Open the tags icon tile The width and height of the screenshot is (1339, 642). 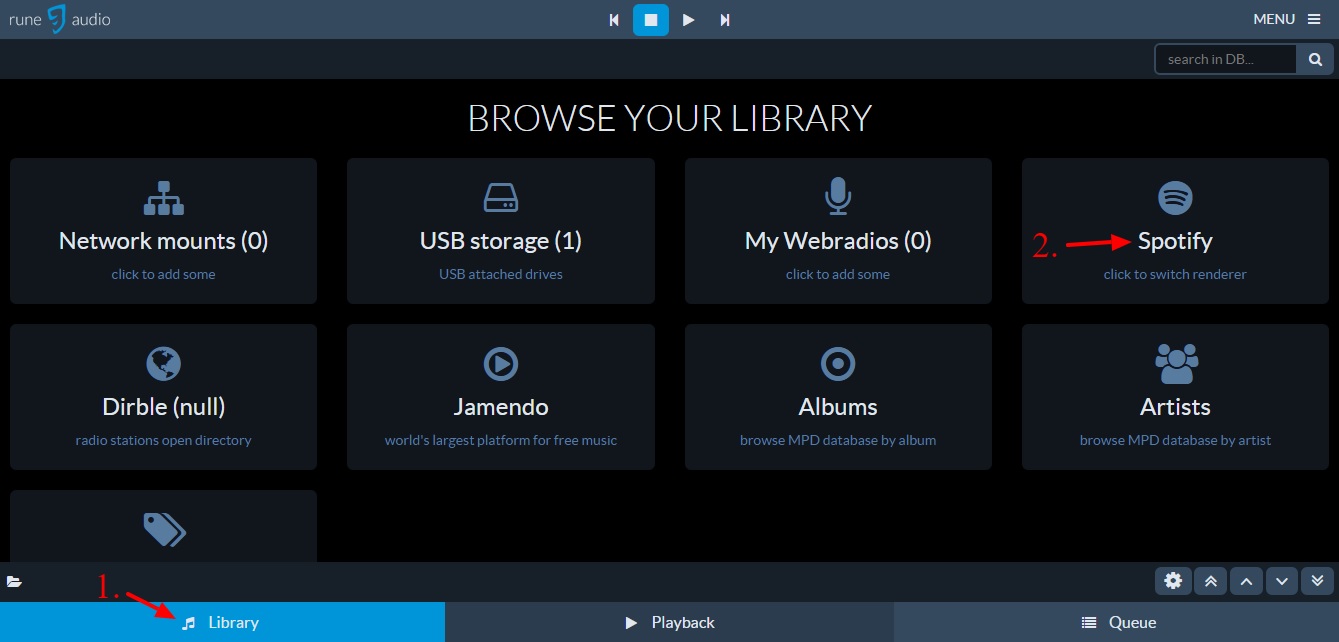[x=164, y=530]
